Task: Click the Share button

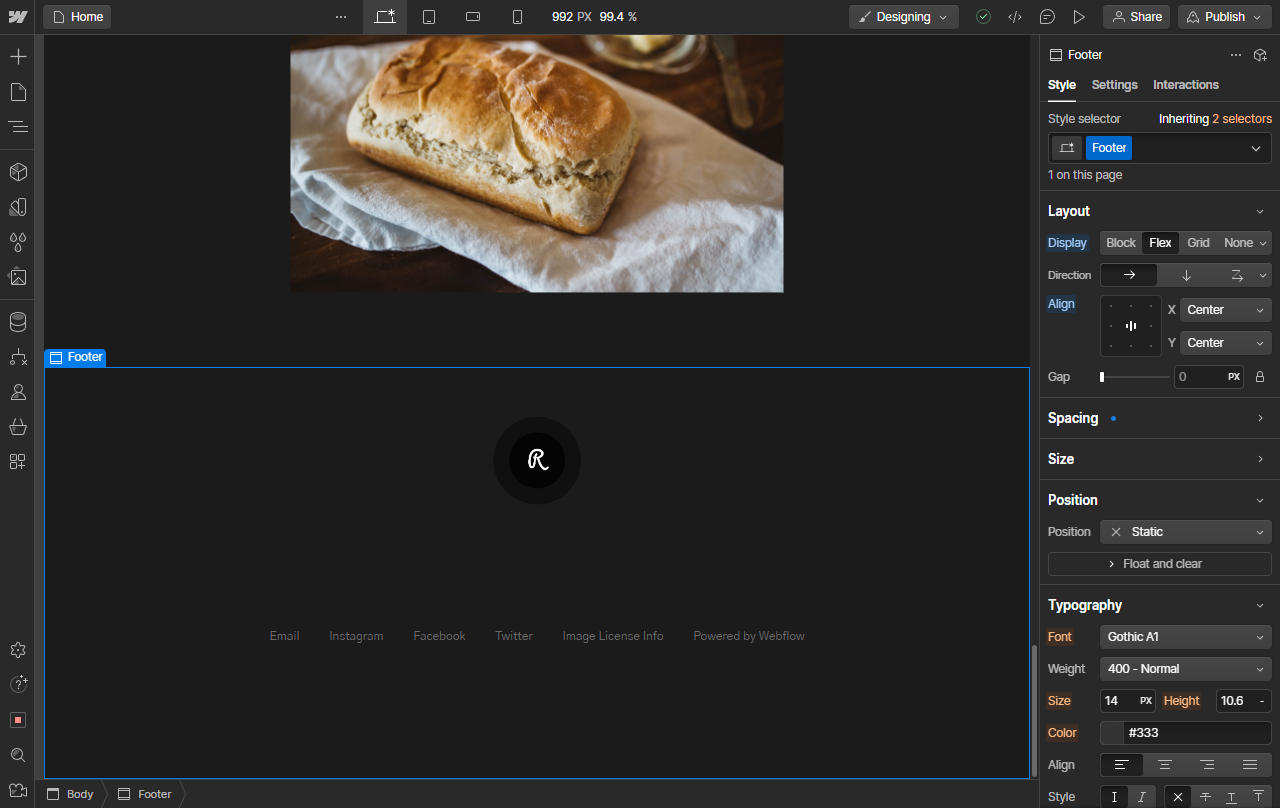Action: (x=1137, y=17)
